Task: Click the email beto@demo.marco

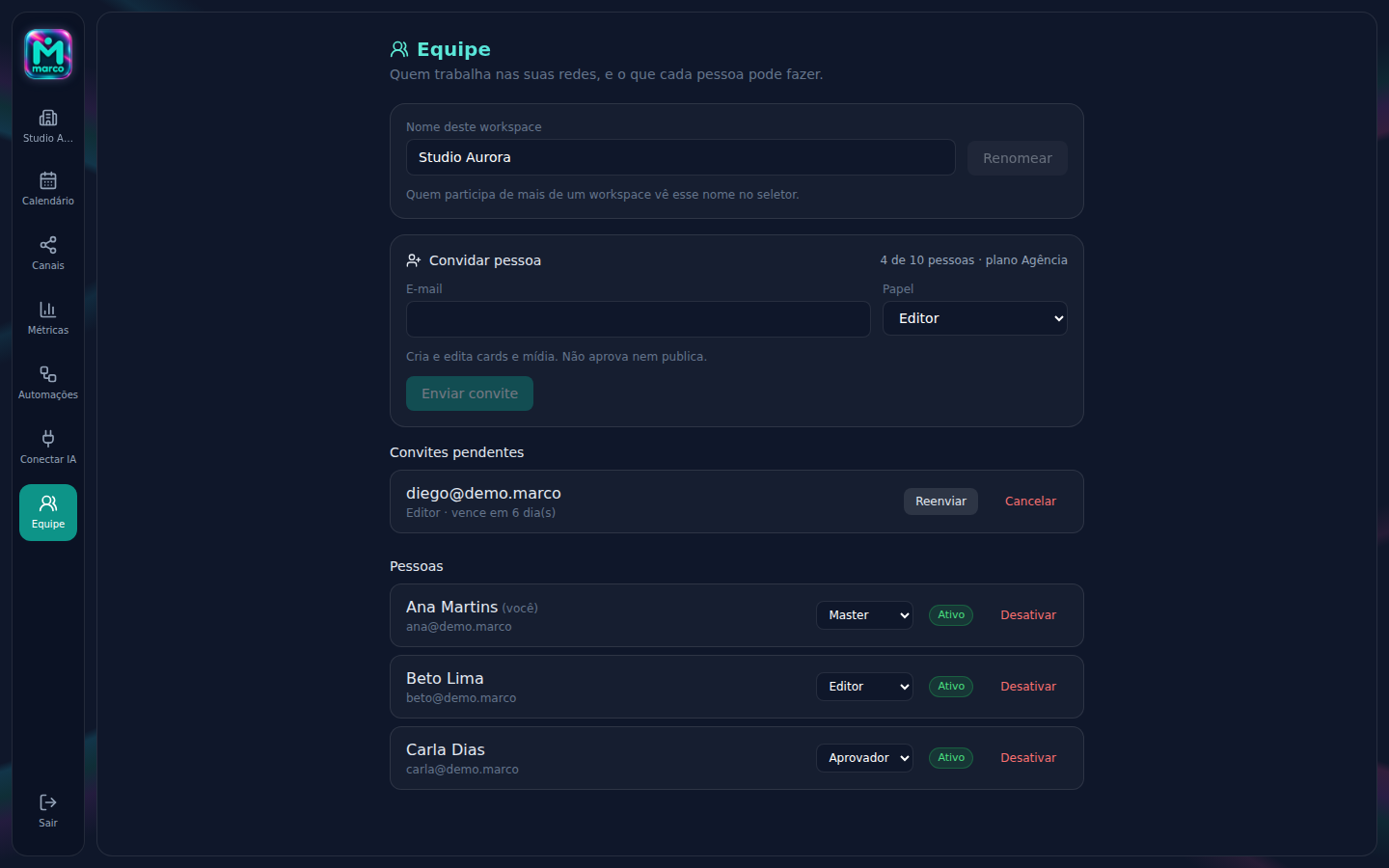Action: (x=461, y=698)
